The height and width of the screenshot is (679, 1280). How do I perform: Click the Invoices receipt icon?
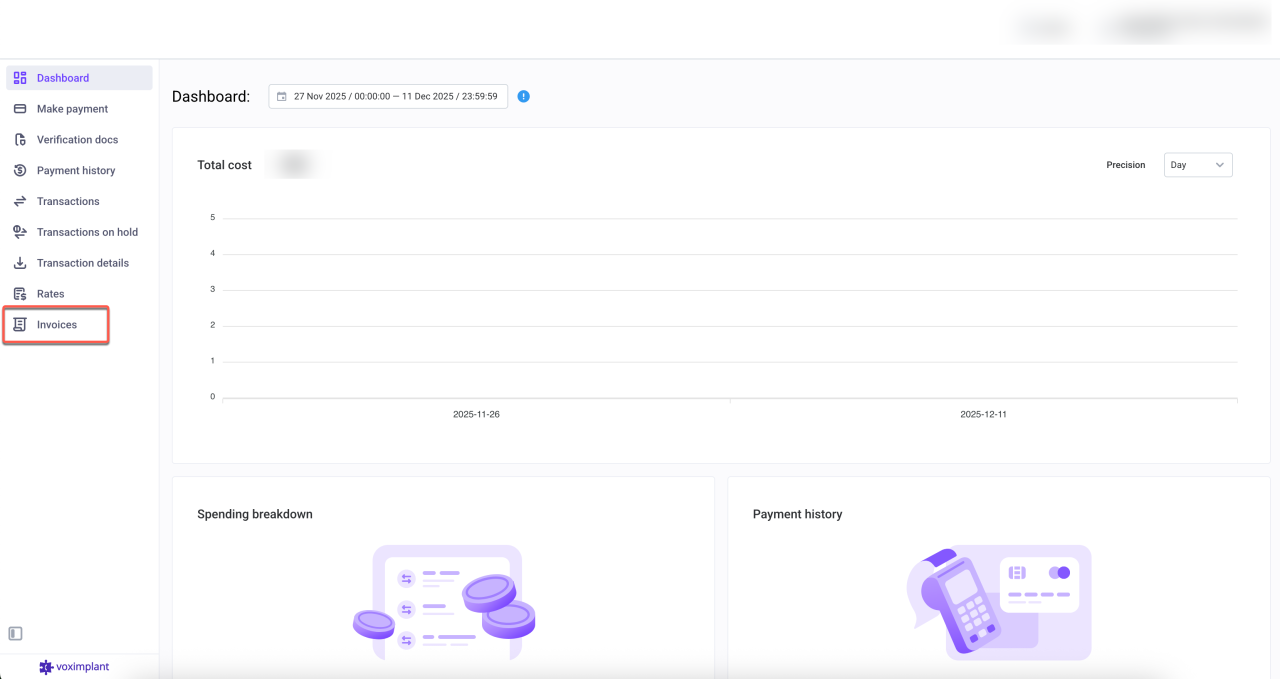pos(20,325)
